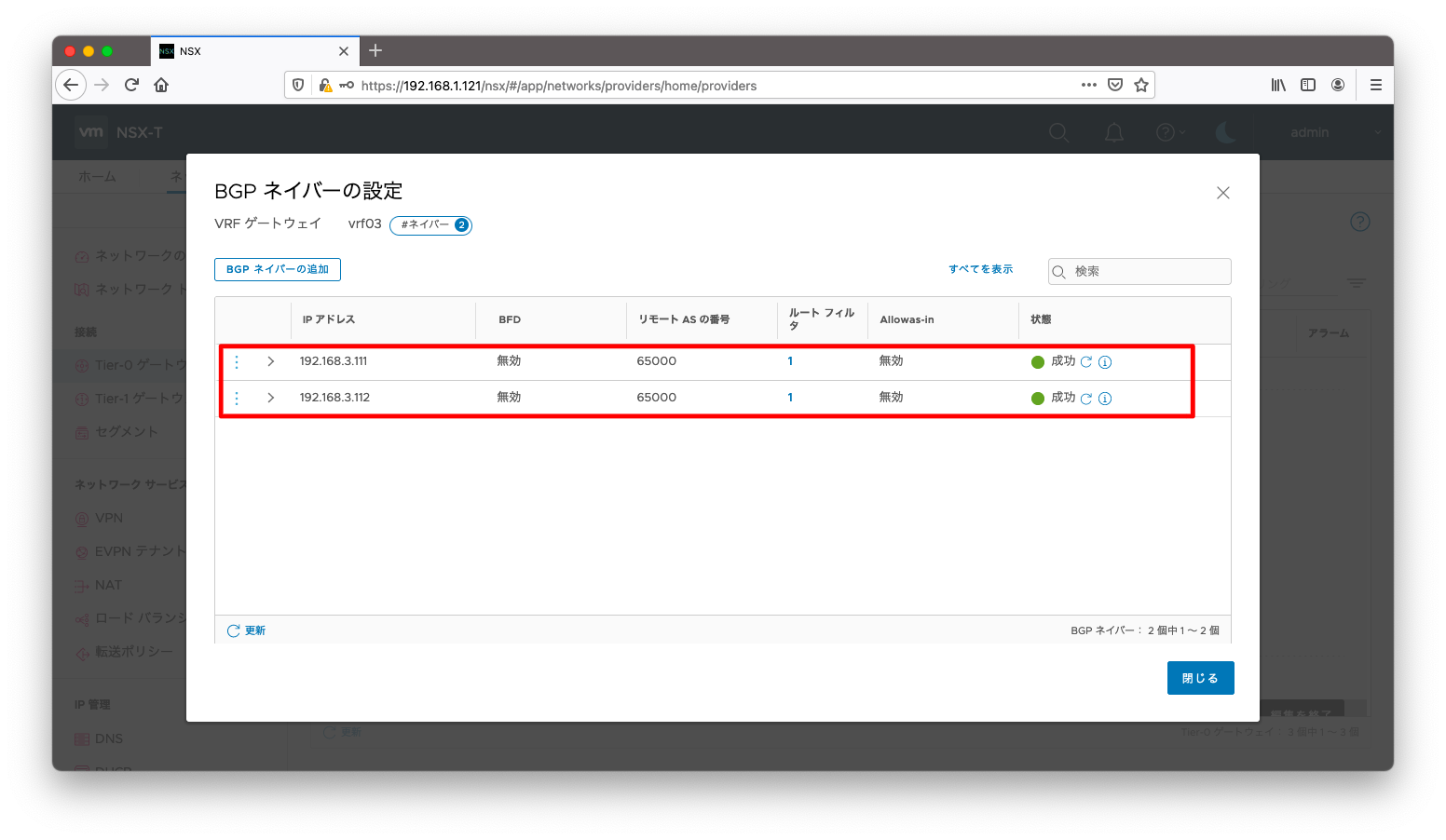
Task: Refresh status of neighbor 192.168.3.112
Action: [1086, 399]
